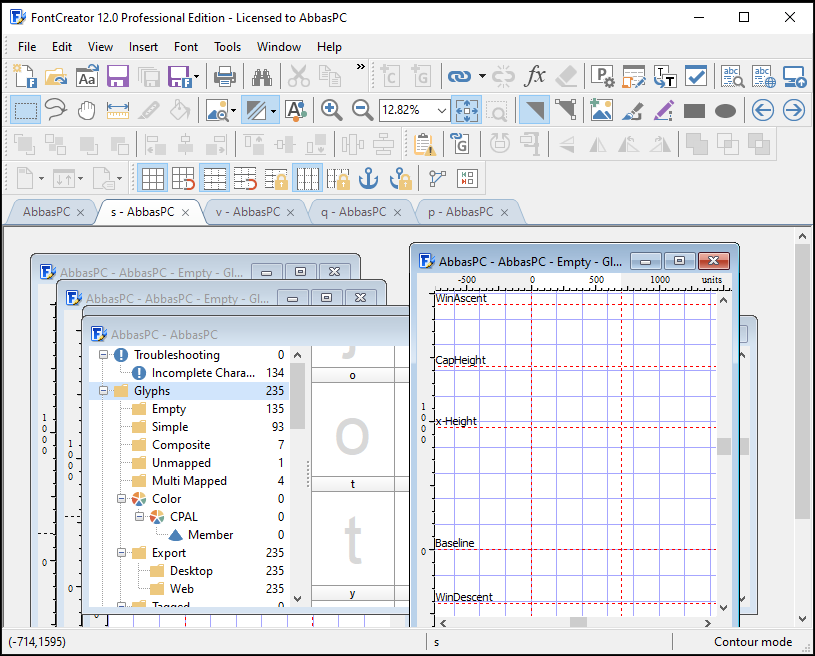Select the measure ruler tool

point(118,110)
